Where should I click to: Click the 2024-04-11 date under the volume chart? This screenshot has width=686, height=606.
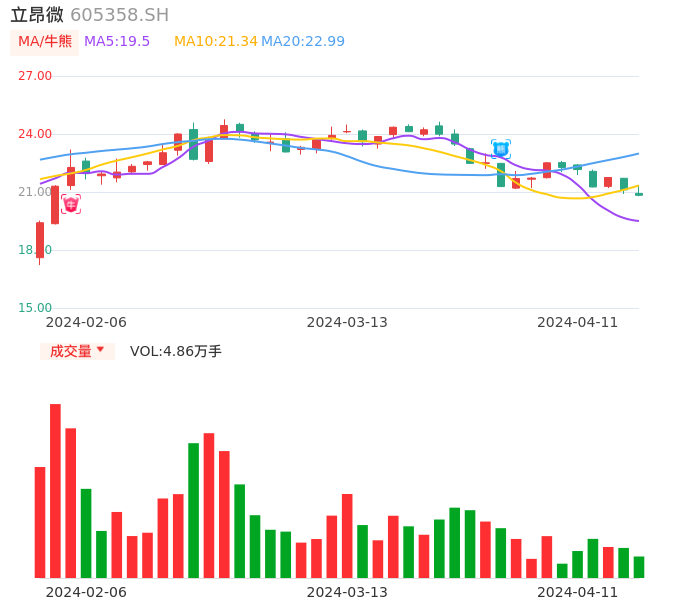(578, 592)
